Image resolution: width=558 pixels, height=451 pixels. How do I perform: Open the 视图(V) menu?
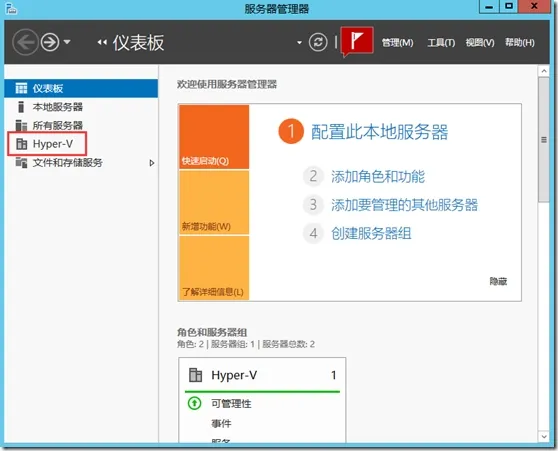480,43
